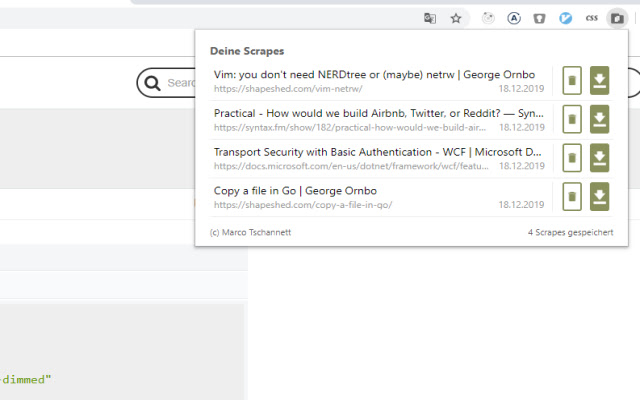Click the magnifier icon in search box
The width and height of the screenshot is (640, 400).
[x=152, y=83]
